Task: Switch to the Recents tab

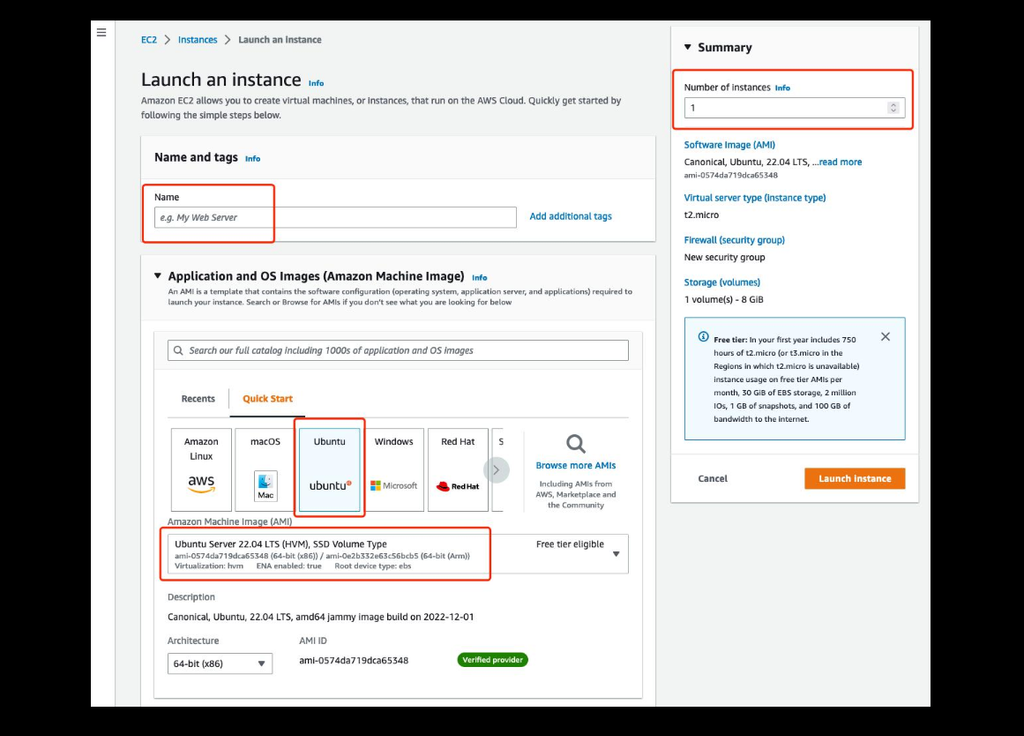Action: (x=198, y=398)
